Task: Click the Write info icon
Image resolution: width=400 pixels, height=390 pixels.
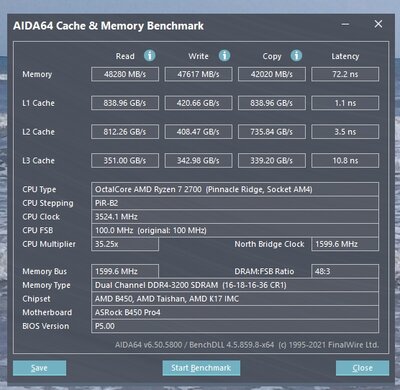Action: (224, 55)
